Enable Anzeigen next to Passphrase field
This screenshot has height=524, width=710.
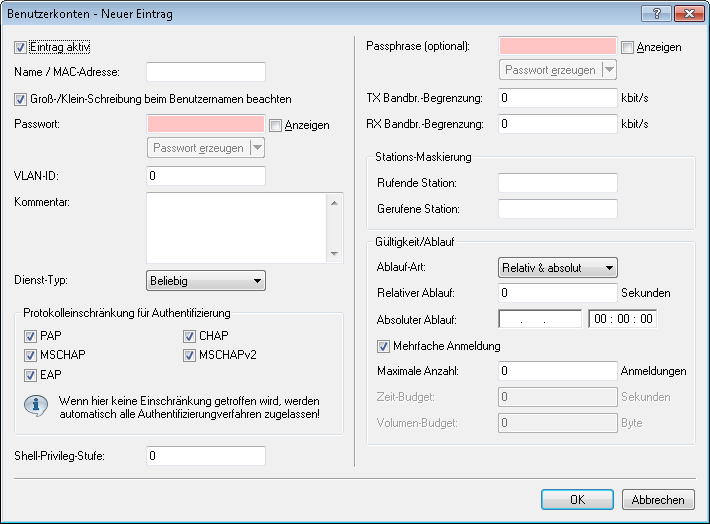628,47
